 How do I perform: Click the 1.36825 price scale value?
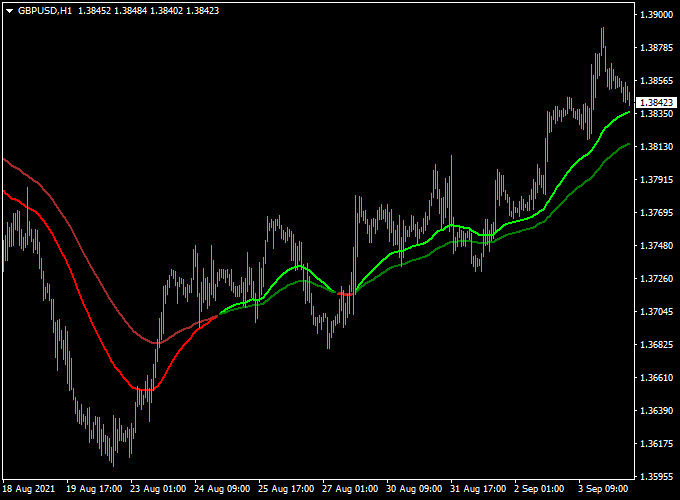point(657,344)
